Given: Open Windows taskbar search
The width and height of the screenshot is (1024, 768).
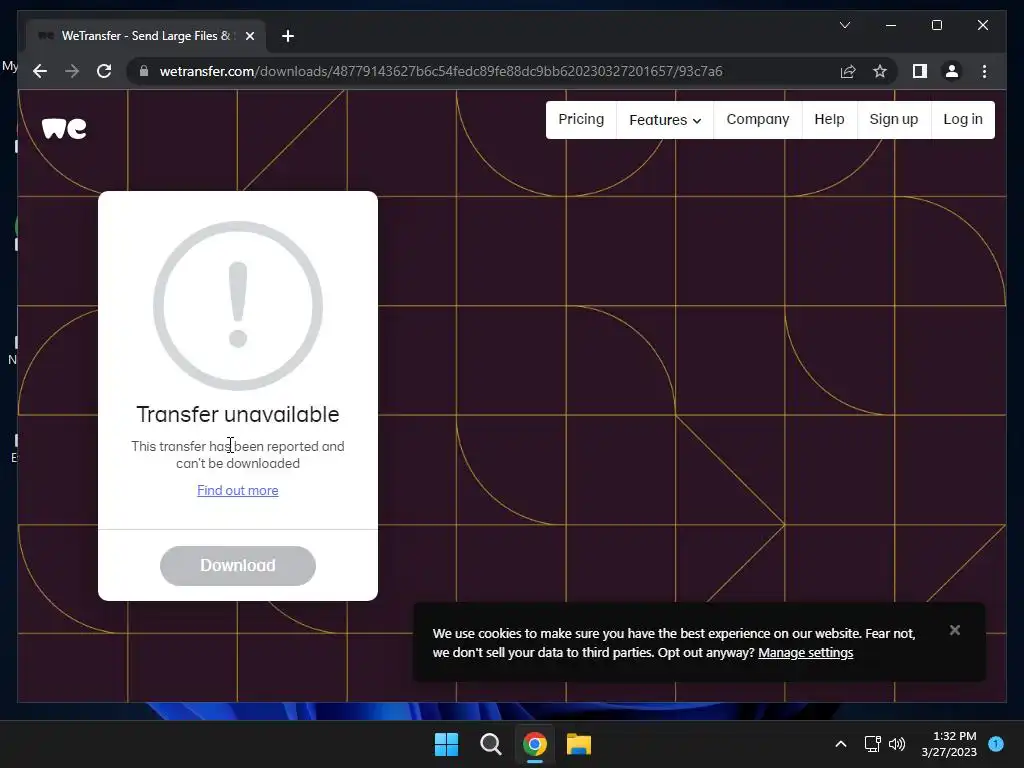Looking at the screenshot, I should tap(490, 744).
